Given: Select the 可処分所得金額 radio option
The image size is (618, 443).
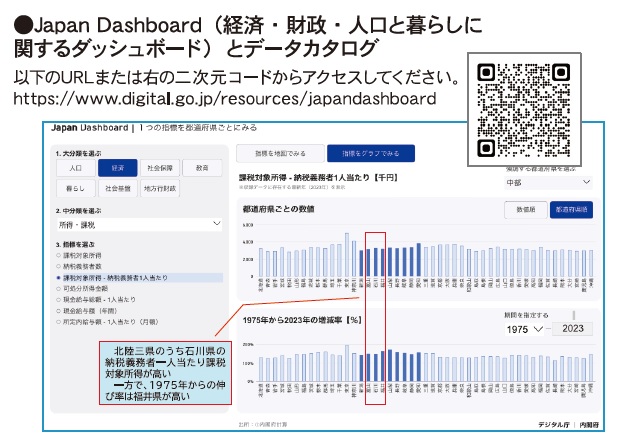Looking at the screenshot, I should [58, 289].
